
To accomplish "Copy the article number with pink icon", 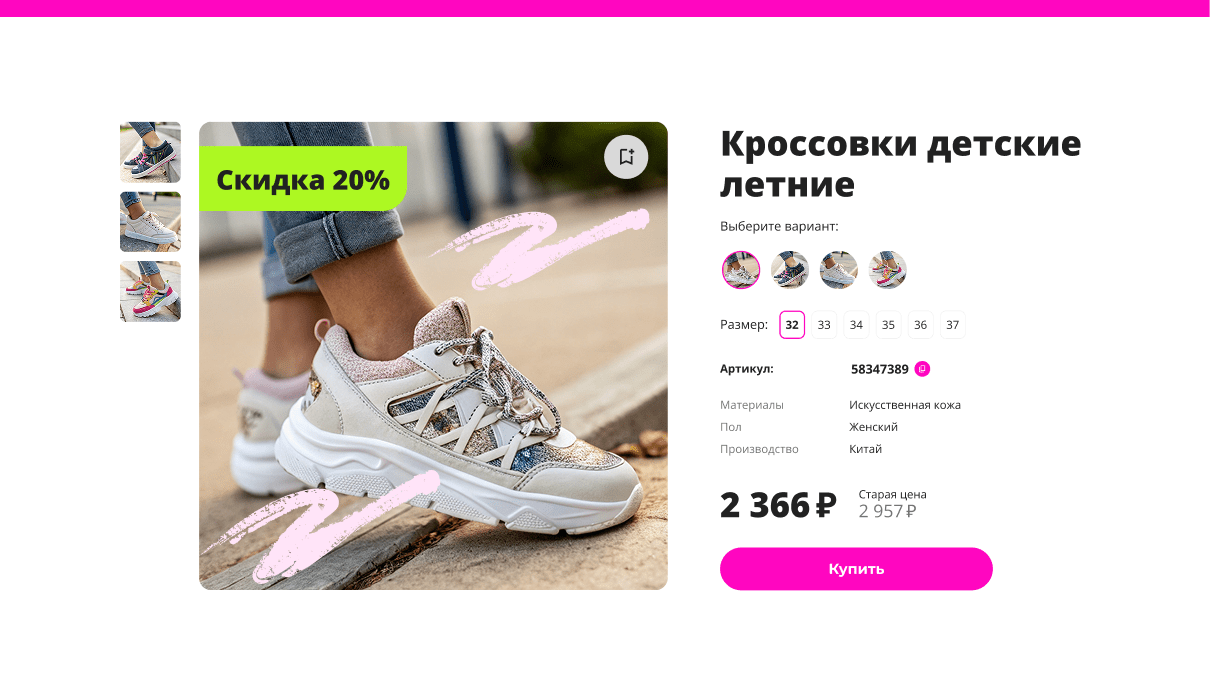I will pos(922,369).
